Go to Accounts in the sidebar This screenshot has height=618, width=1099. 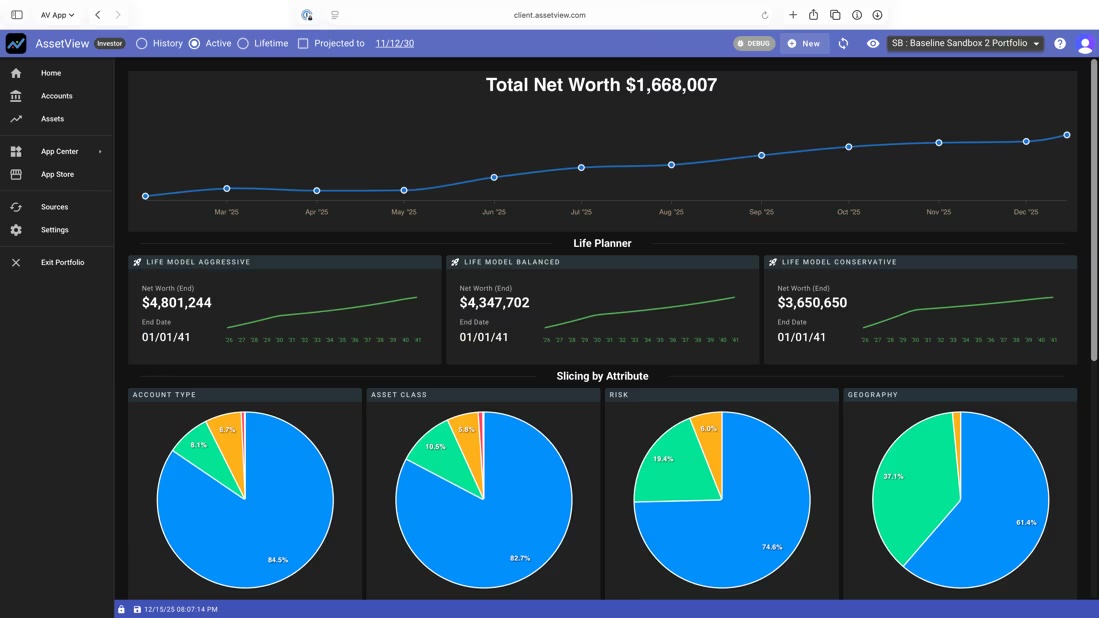[56, 96]
